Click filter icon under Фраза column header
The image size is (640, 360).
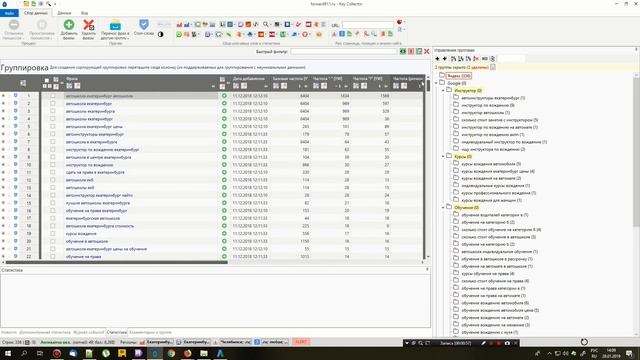(x=69, y=86)
